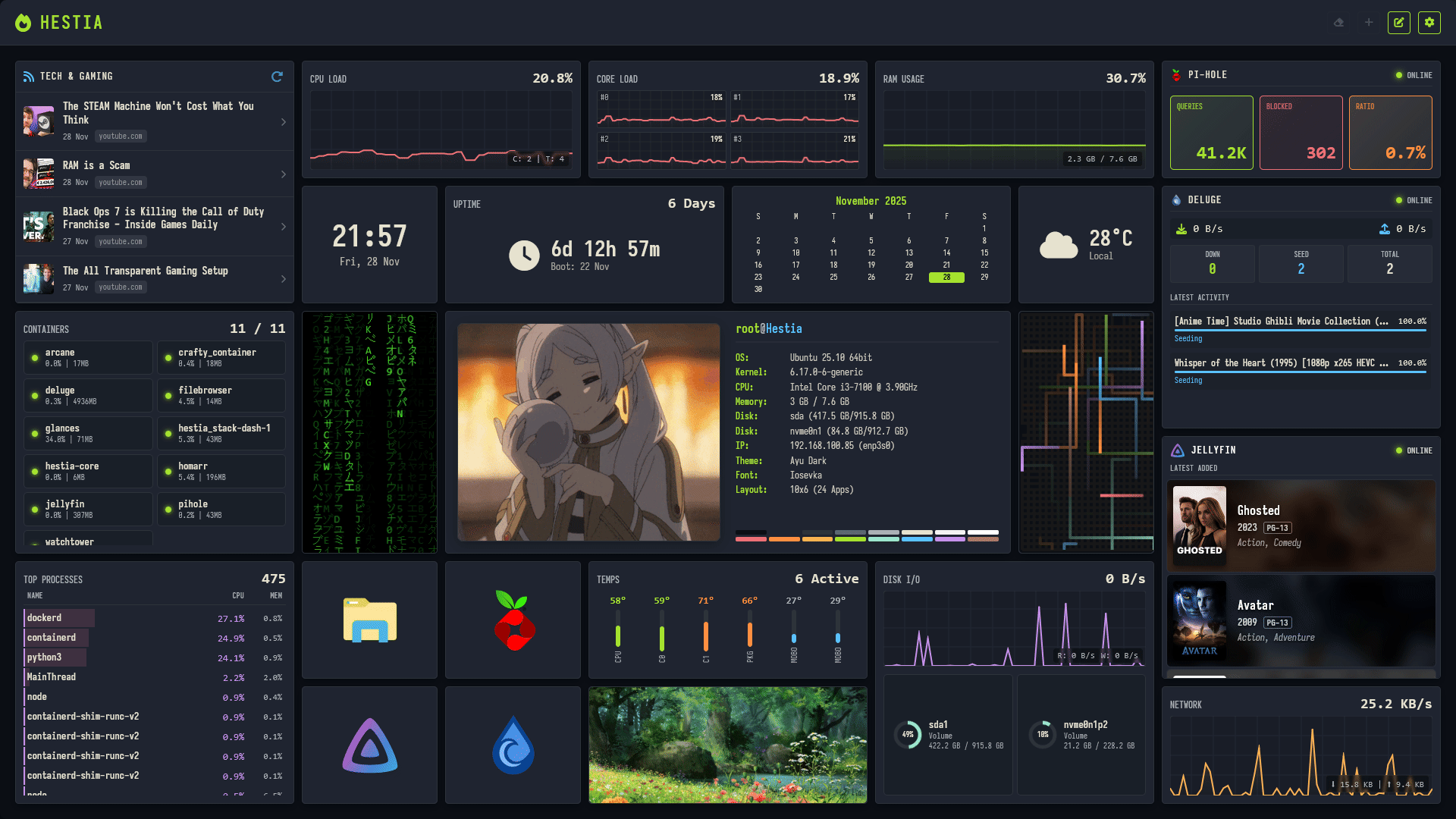Expand 'All Transparent Gaming Setup' chevron
This screenshot has width=1456, height=819.
(x=284, y=279)
